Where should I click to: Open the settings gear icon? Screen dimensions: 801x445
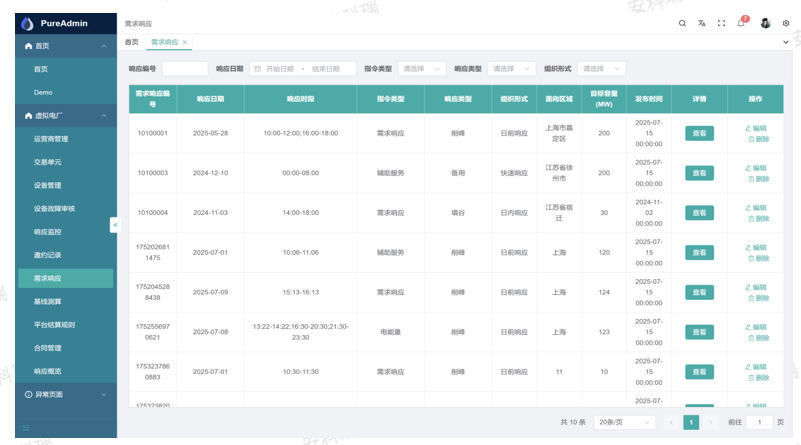tap(786, 24)
